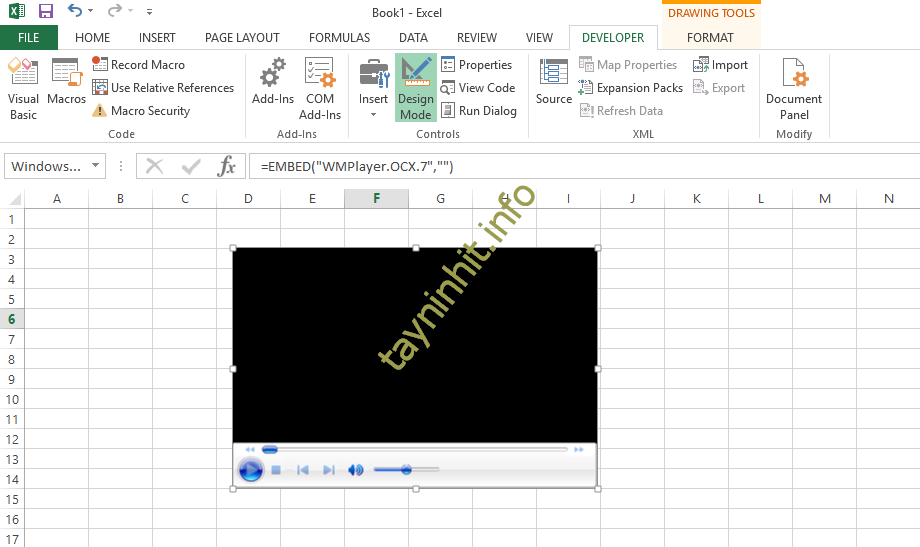This screenshot has height=547, width=920.
Task: Open the Name Box dropdown arrow
Action: (96, 166)
